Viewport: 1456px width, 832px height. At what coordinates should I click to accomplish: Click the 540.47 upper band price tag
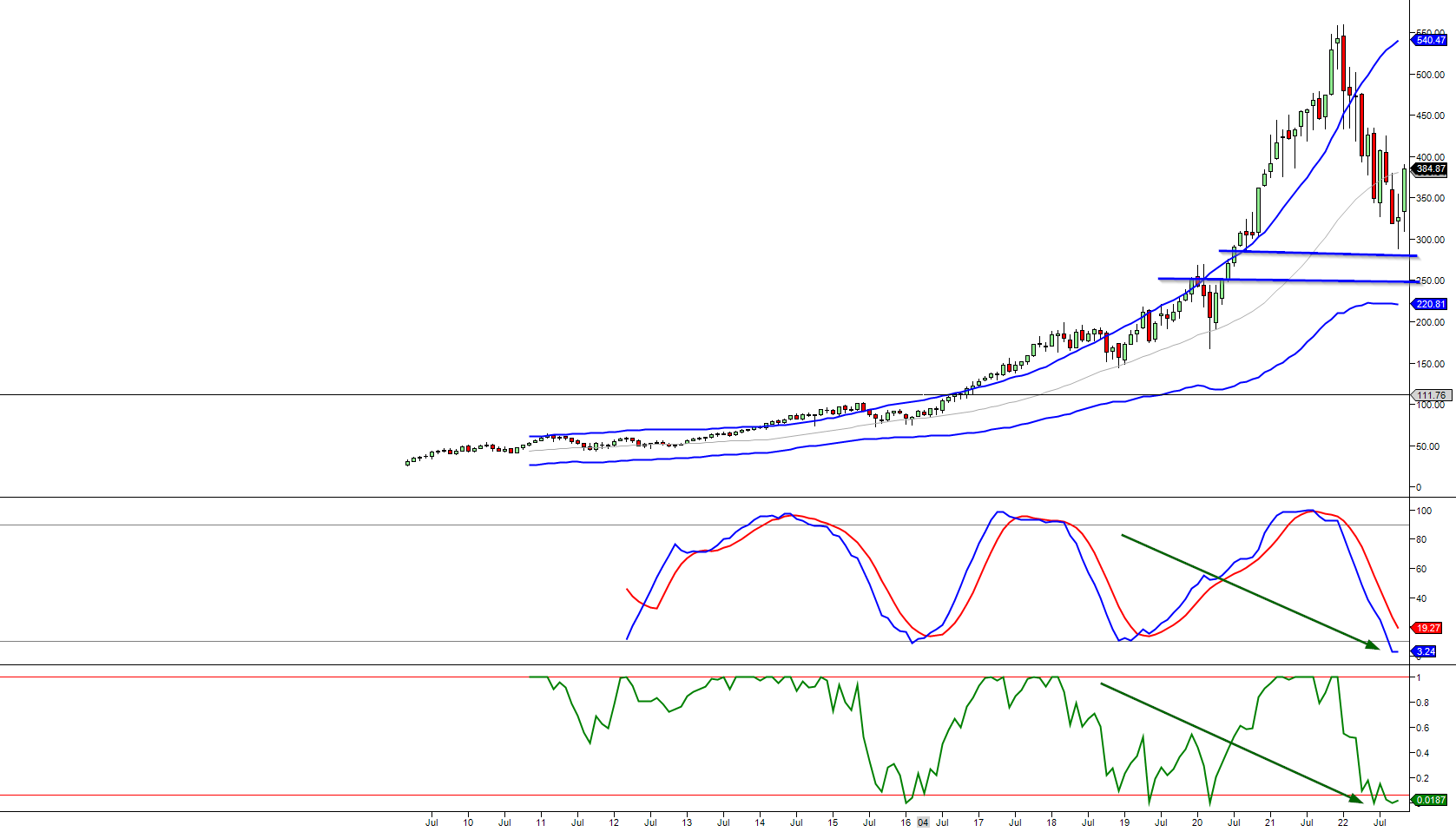click(1430, 40)
